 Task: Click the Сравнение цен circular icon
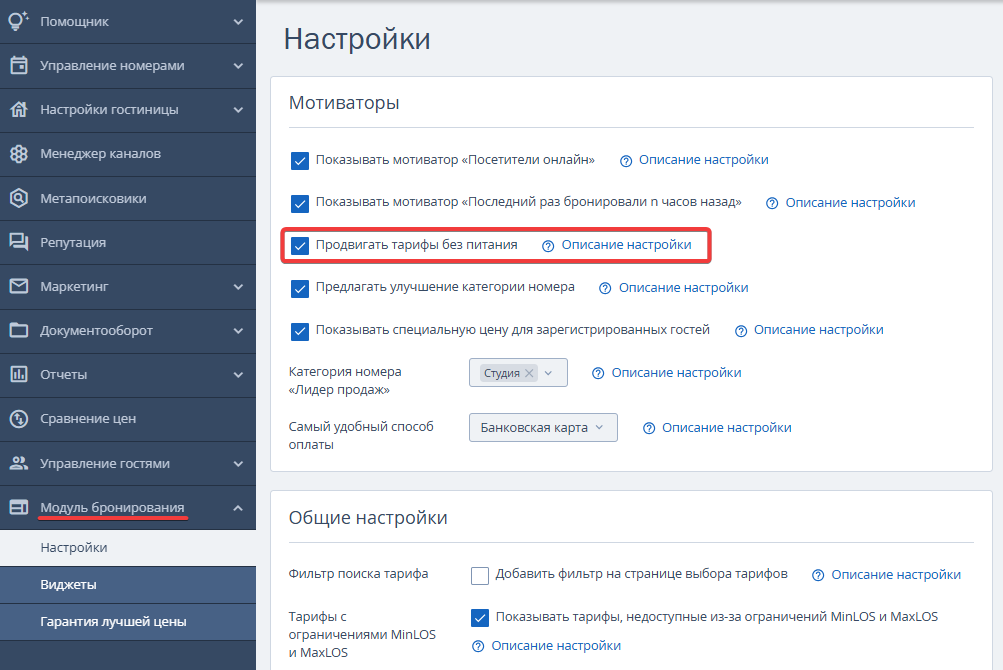tap(19, 419)
